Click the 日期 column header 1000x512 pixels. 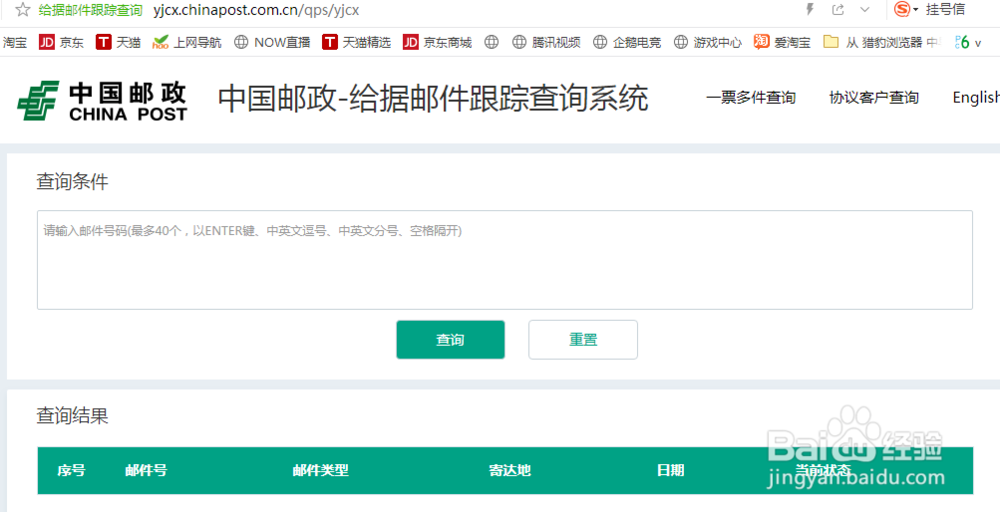pyautogui.click(x=670, y=471)
